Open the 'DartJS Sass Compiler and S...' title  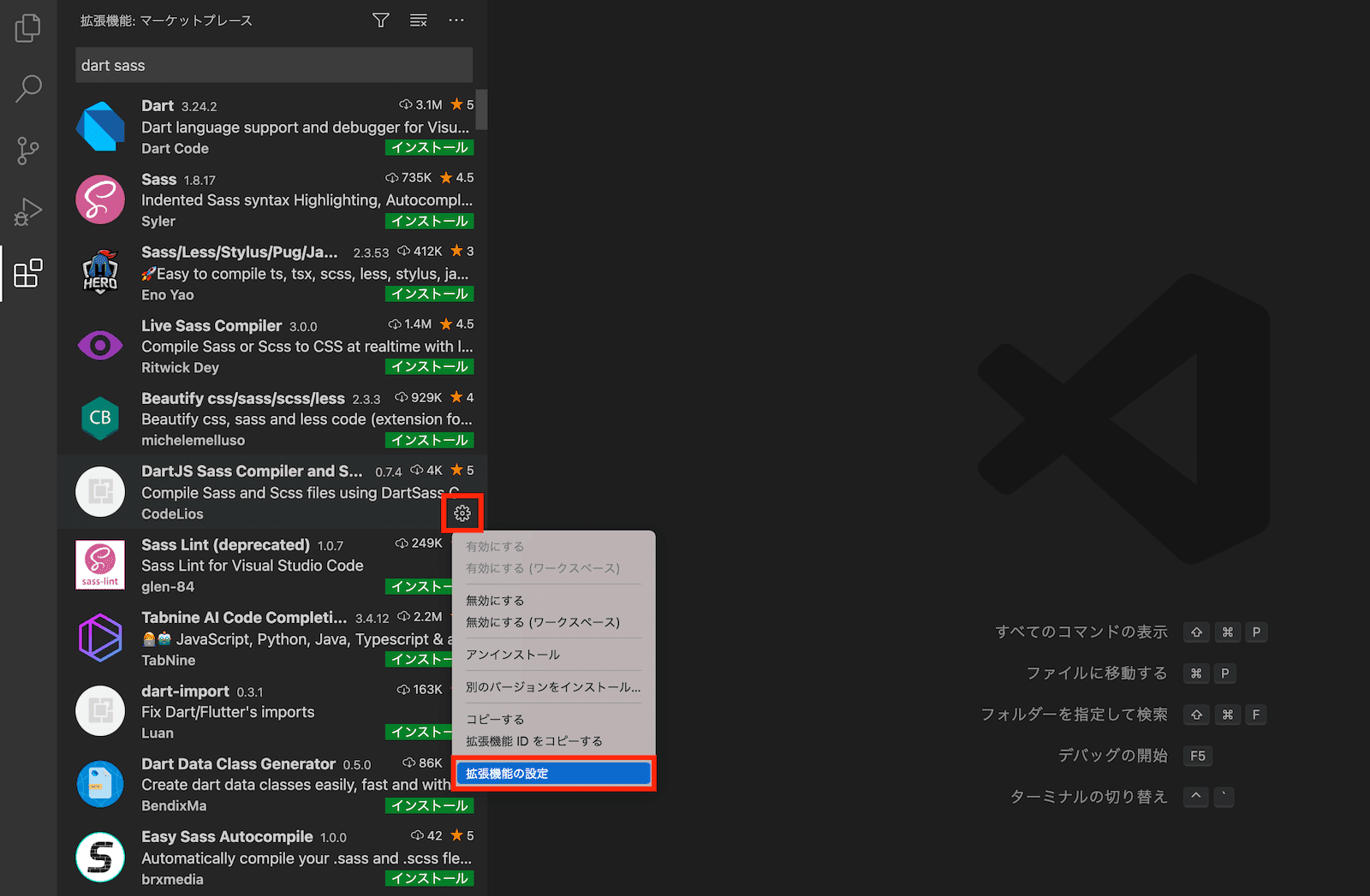[252, 471]
